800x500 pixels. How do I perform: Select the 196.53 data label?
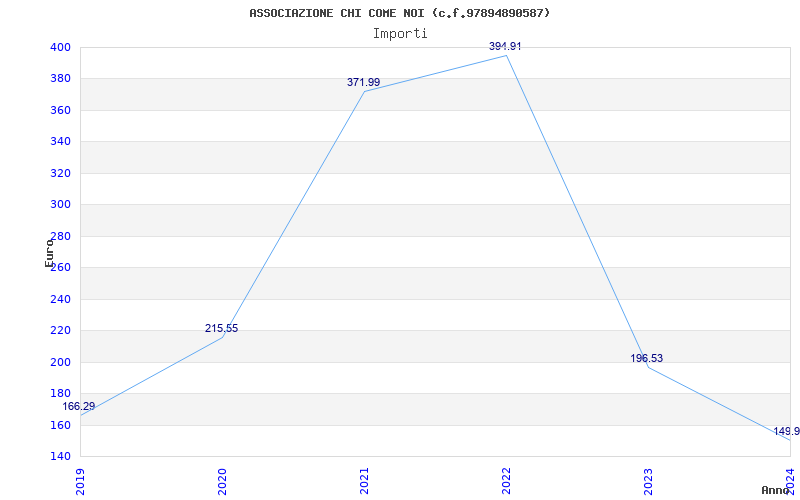[x=646, y=359]
